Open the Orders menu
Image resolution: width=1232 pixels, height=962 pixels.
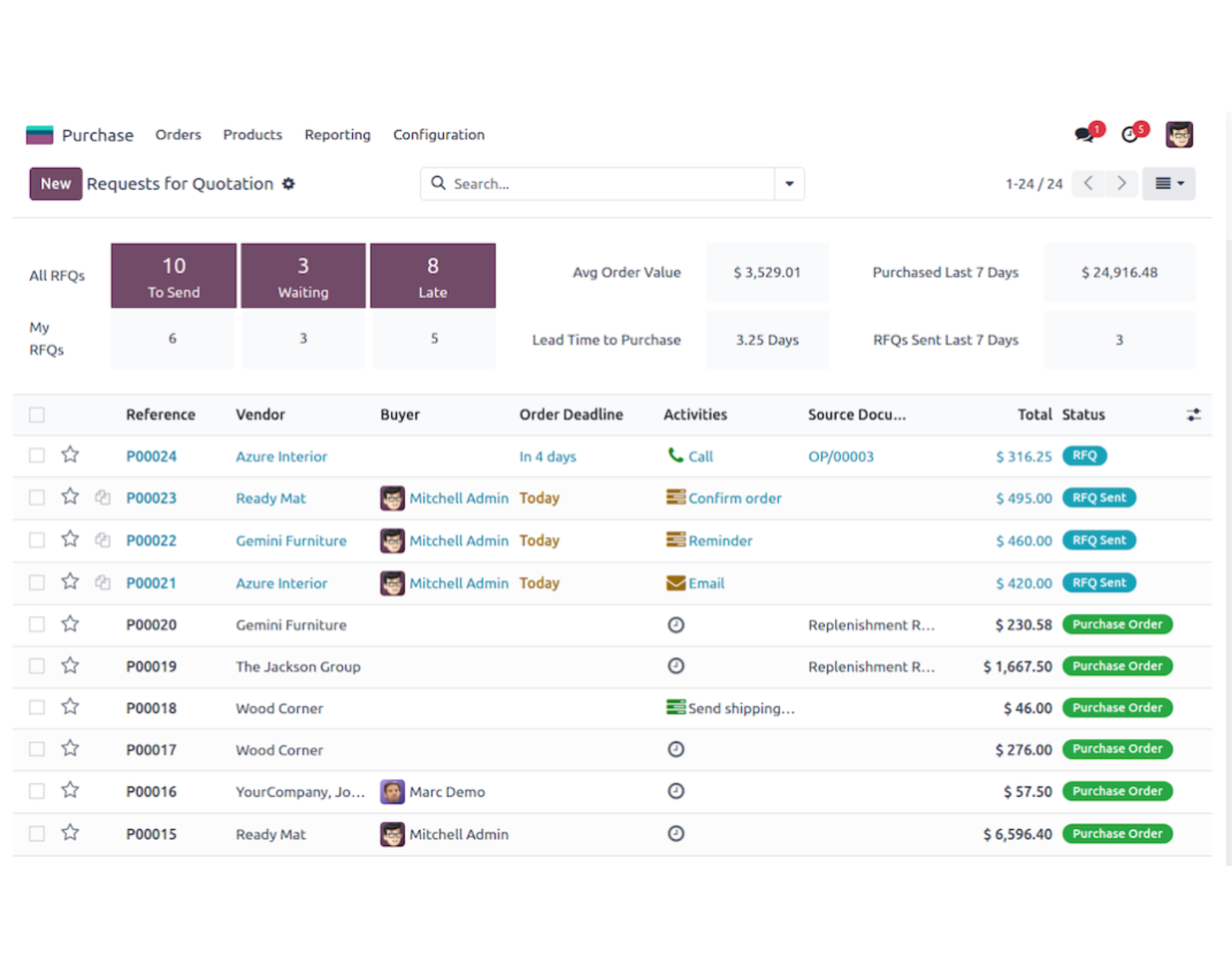pyautogui.click(x=178, y=135)
